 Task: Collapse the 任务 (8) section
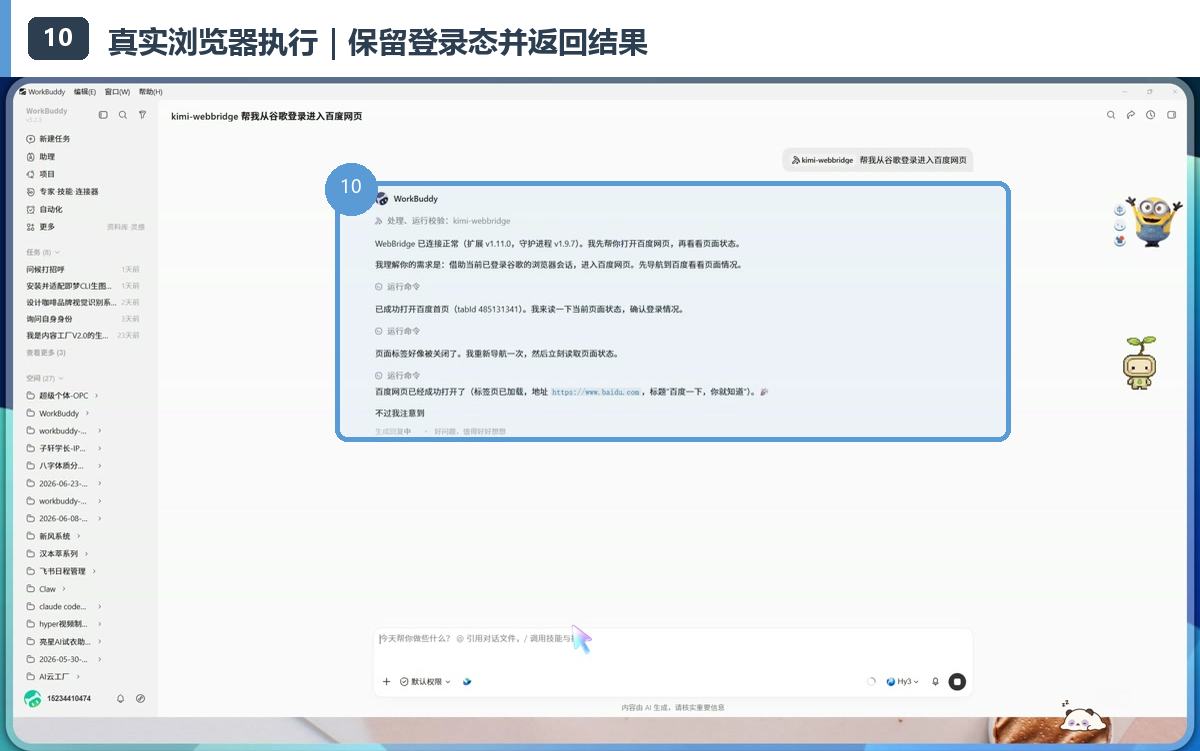tap(43, 252)
